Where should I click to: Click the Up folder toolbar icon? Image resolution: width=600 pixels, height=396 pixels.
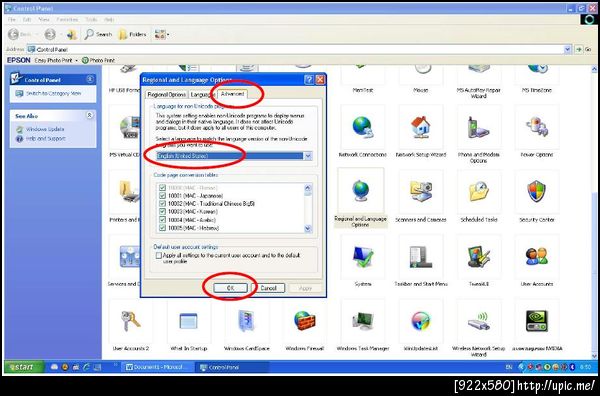pos(72,34)
